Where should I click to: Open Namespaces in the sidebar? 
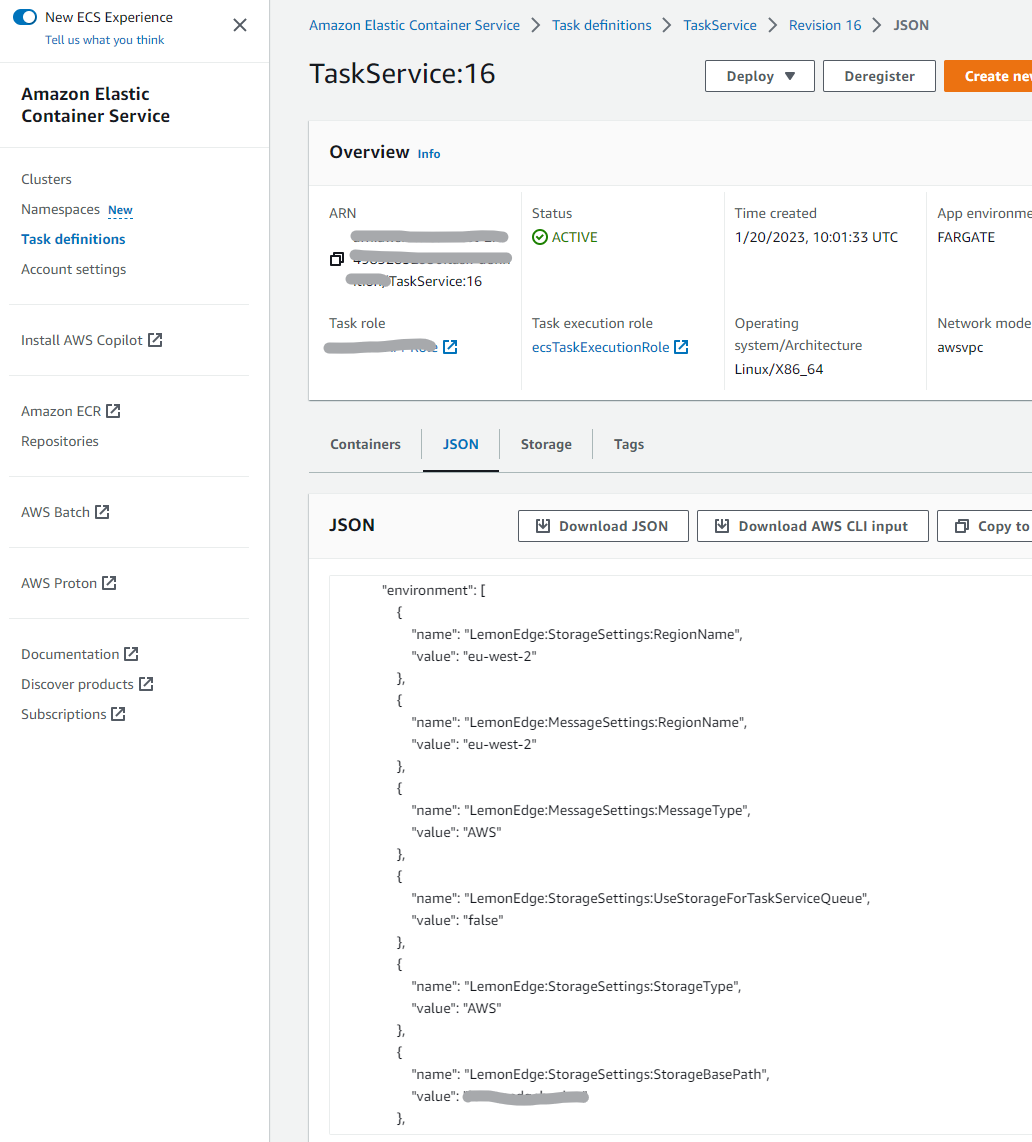pyautogui.click(x=60, y=209)
